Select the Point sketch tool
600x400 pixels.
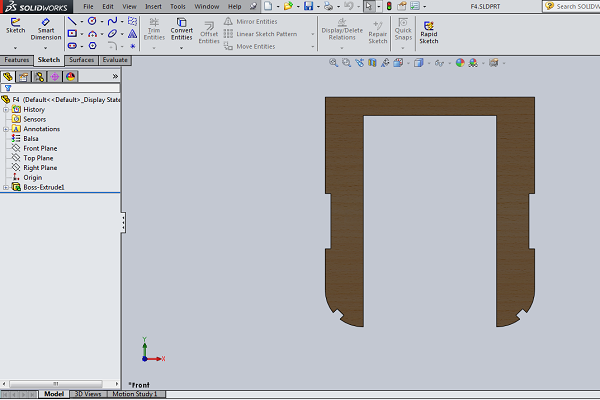(132, 46)
